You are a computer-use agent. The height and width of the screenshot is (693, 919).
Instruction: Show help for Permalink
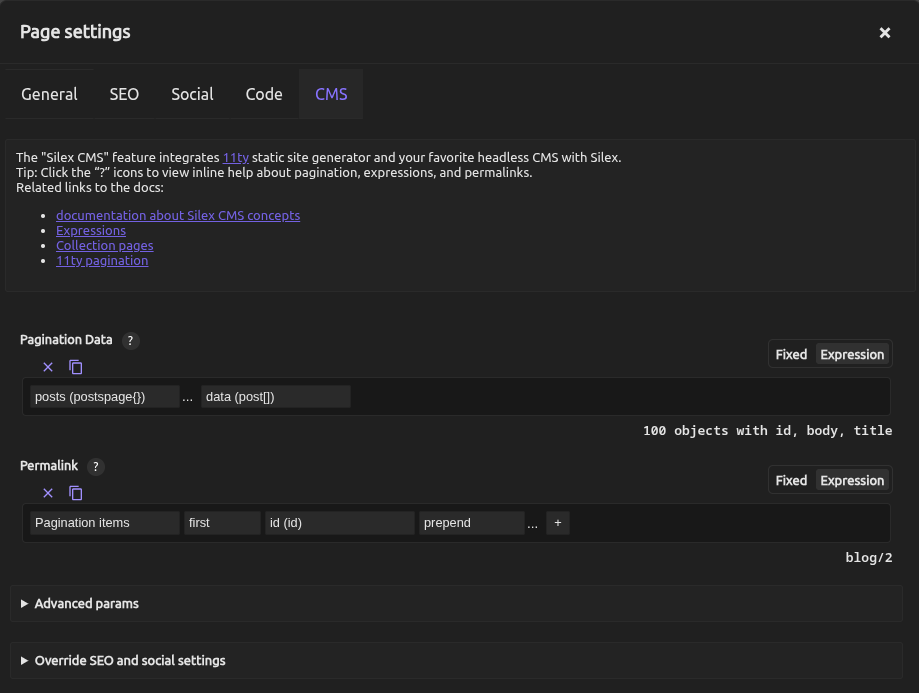click(x=96, y=467)
